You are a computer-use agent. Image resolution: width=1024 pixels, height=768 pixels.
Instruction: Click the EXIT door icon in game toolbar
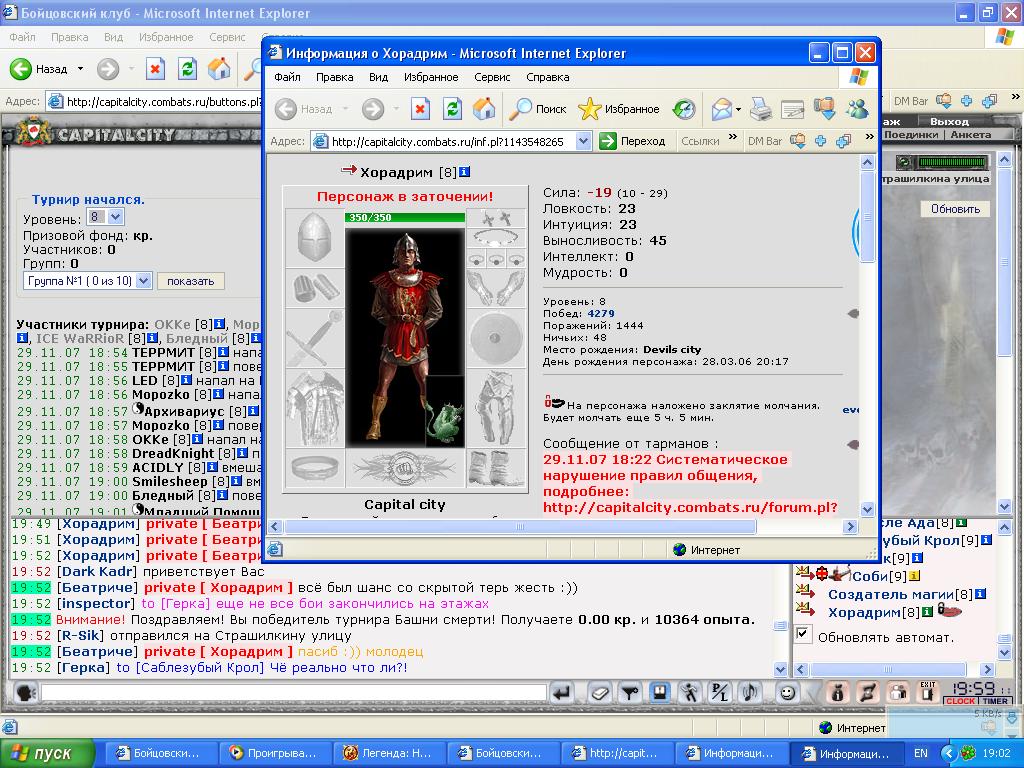pos(927,692)
